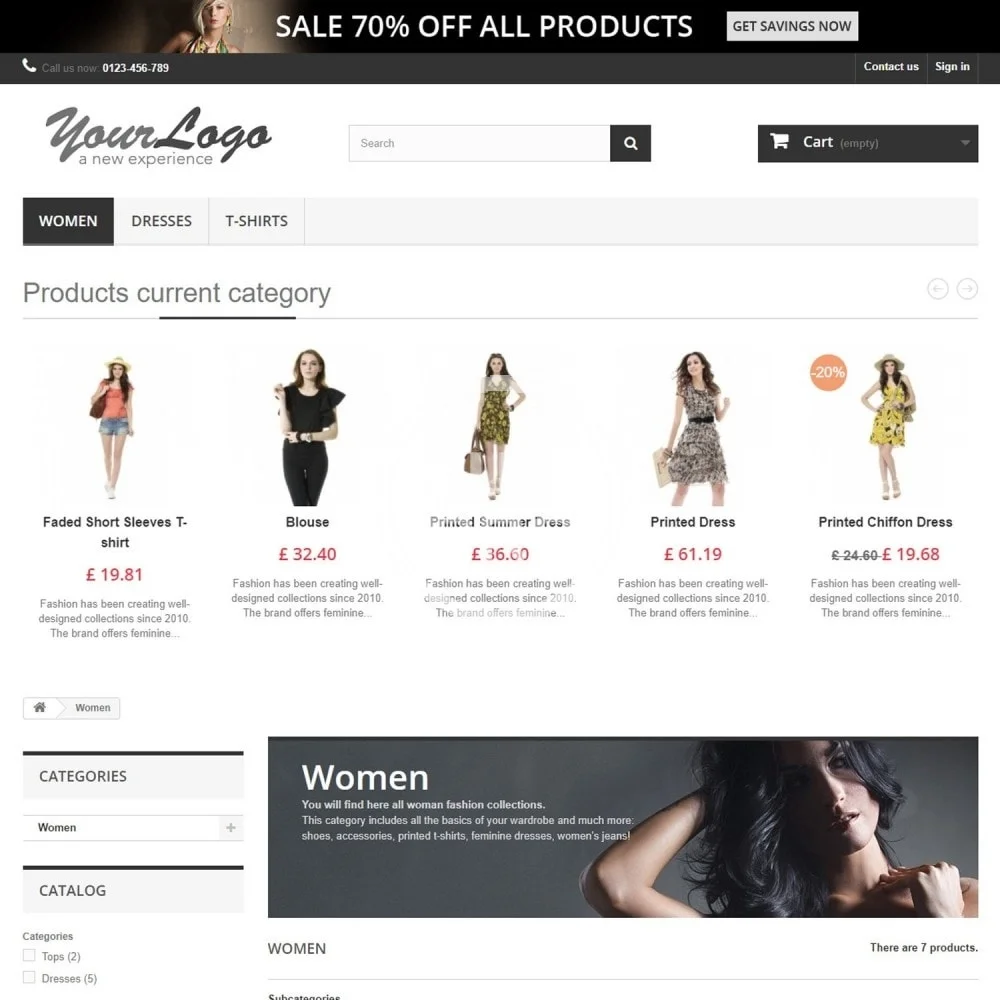Image resolution: width=1000 pixels, height=1000 pixels.
Task: Click the -20% discount badge
Action: 828,372
